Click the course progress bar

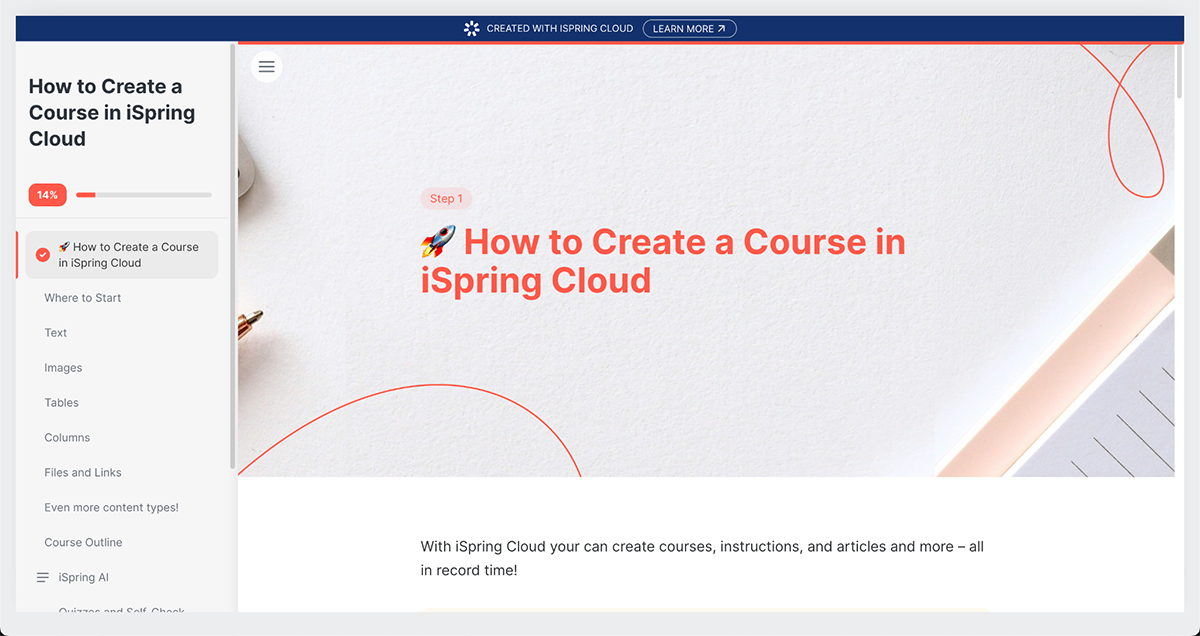143,195
